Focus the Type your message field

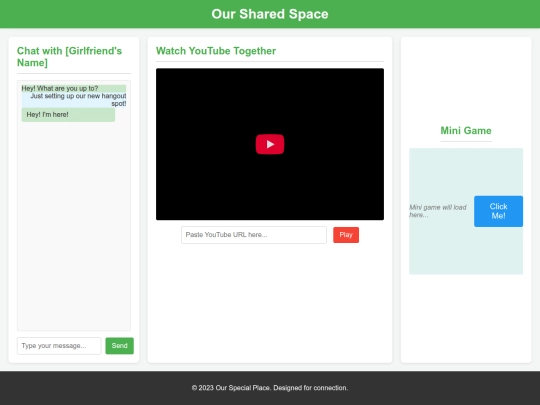(59, 346)
